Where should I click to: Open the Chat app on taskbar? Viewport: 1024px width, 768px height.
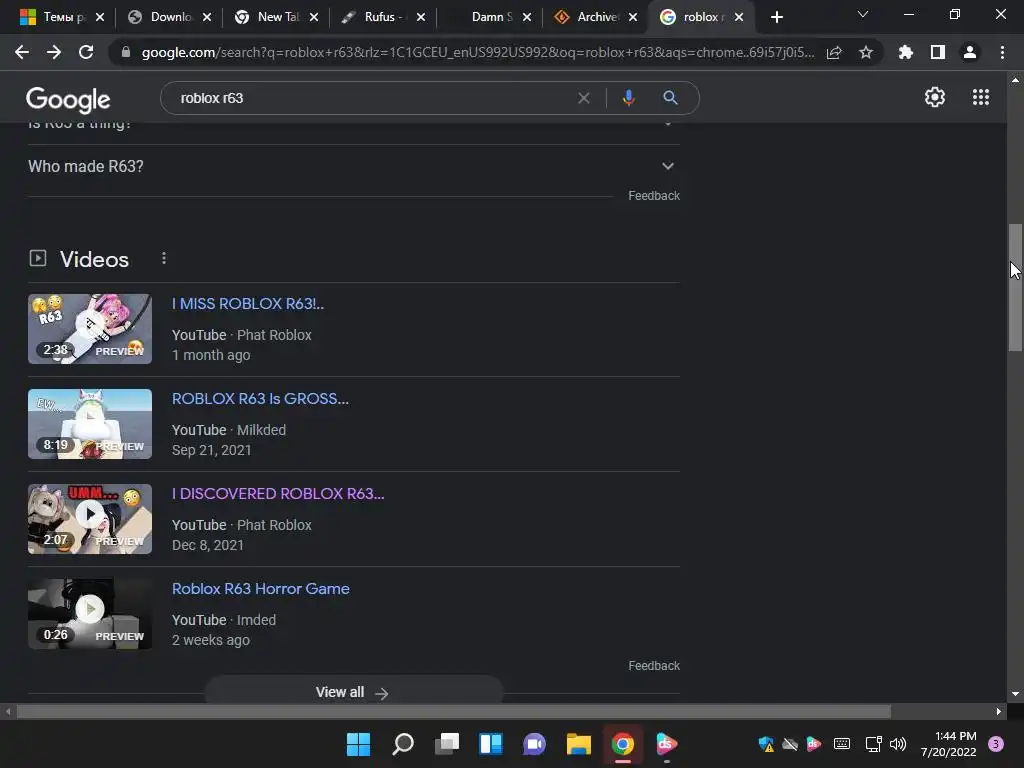534,744
